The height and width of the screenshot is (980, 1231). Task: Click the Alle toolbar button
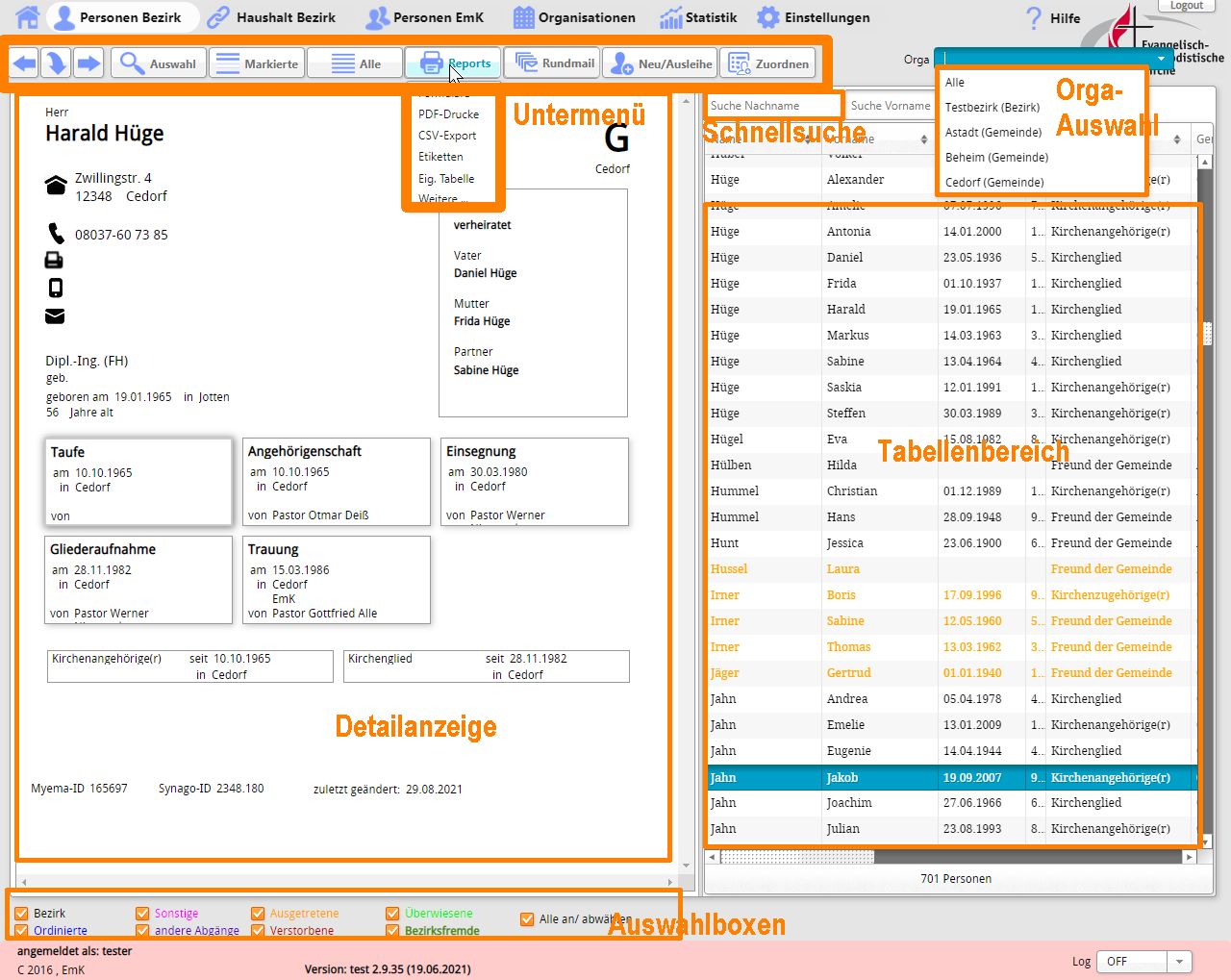coord(354,63)
